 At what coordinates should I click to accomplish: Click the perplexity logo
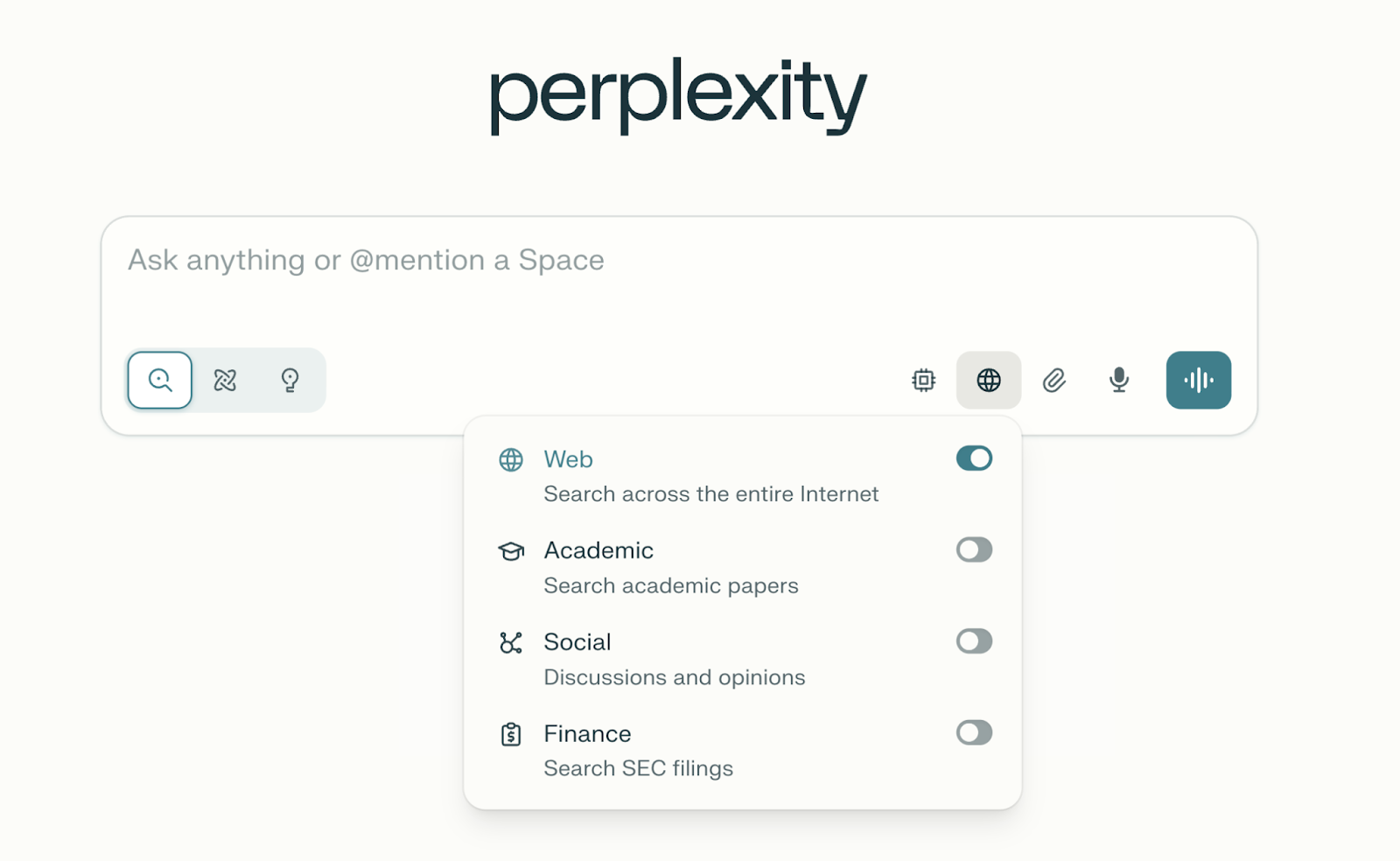pos(676,93)
